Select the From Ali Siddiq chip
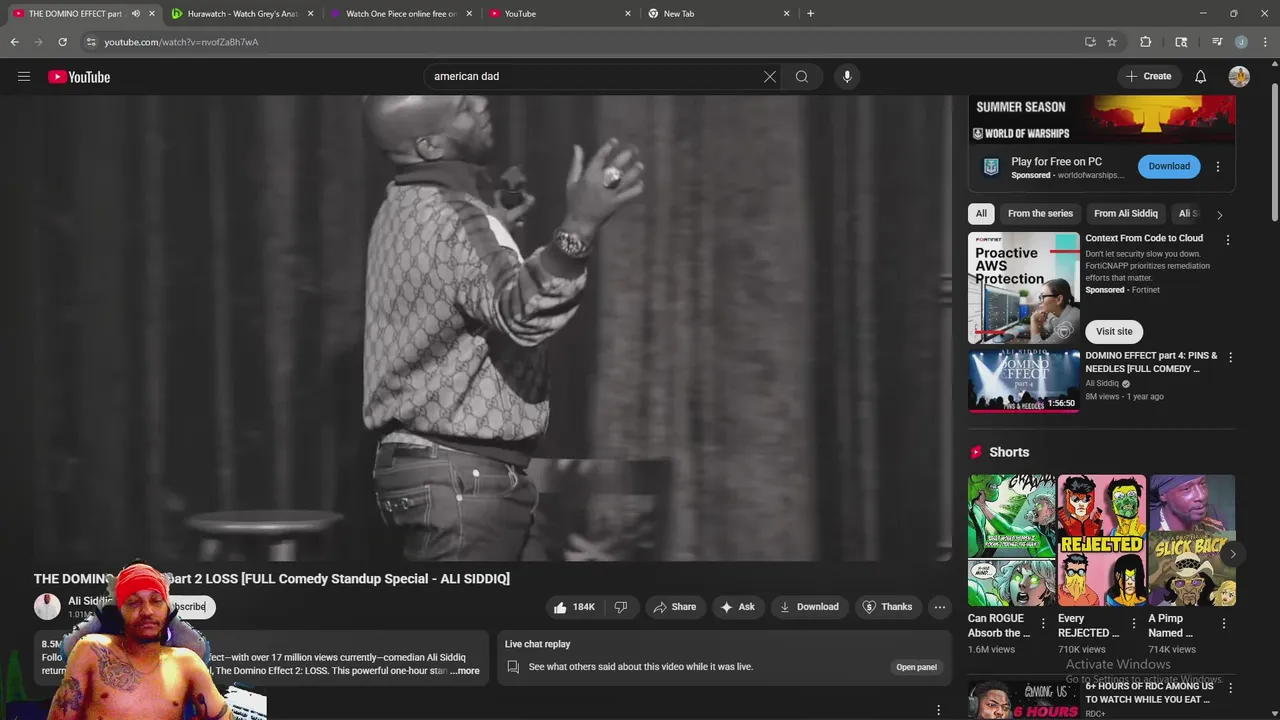The width and height of the screenshot is (1280, 720). click(1126, 214)
